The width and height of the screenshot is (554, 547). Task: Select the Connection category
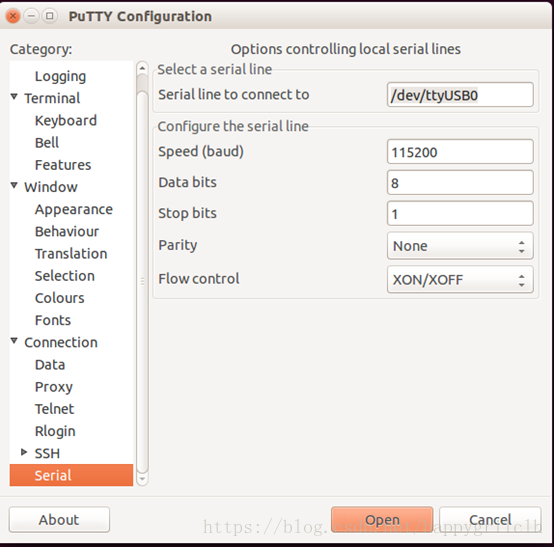click(x=61, y=343)
